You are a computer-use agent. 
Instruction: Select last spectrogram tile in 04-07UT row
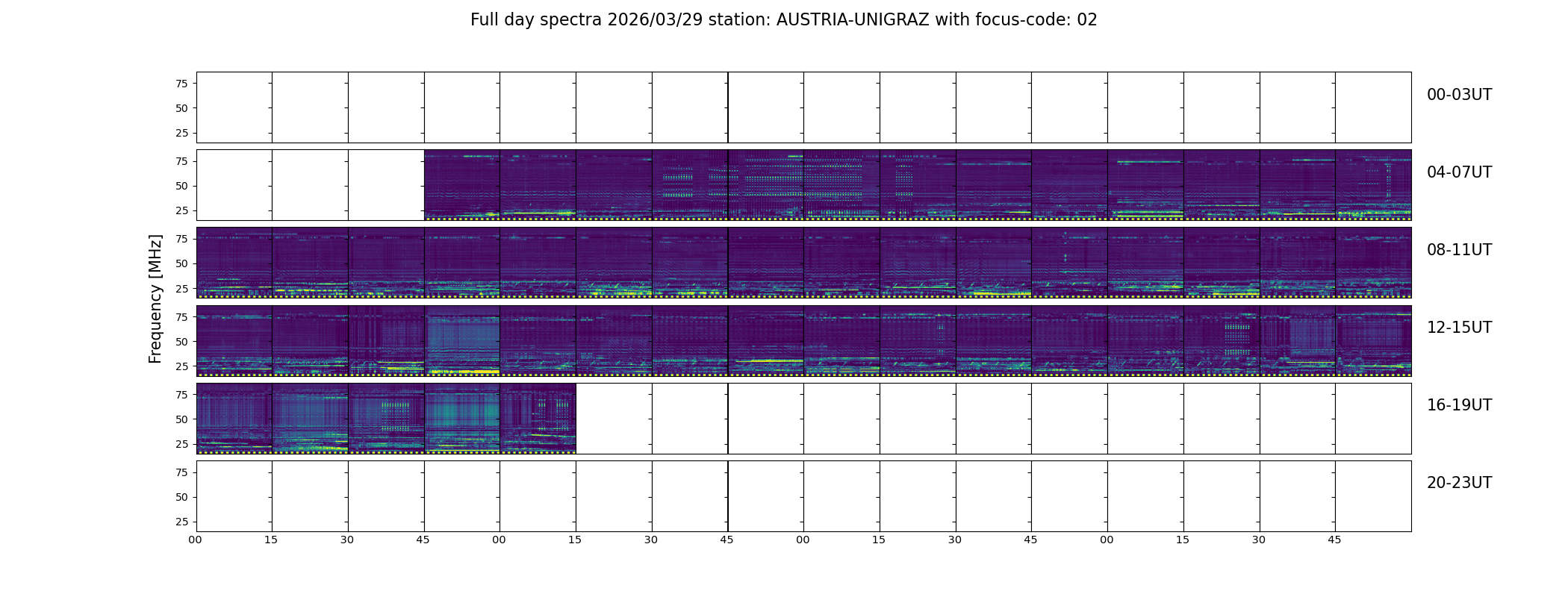pos(1373,185)
